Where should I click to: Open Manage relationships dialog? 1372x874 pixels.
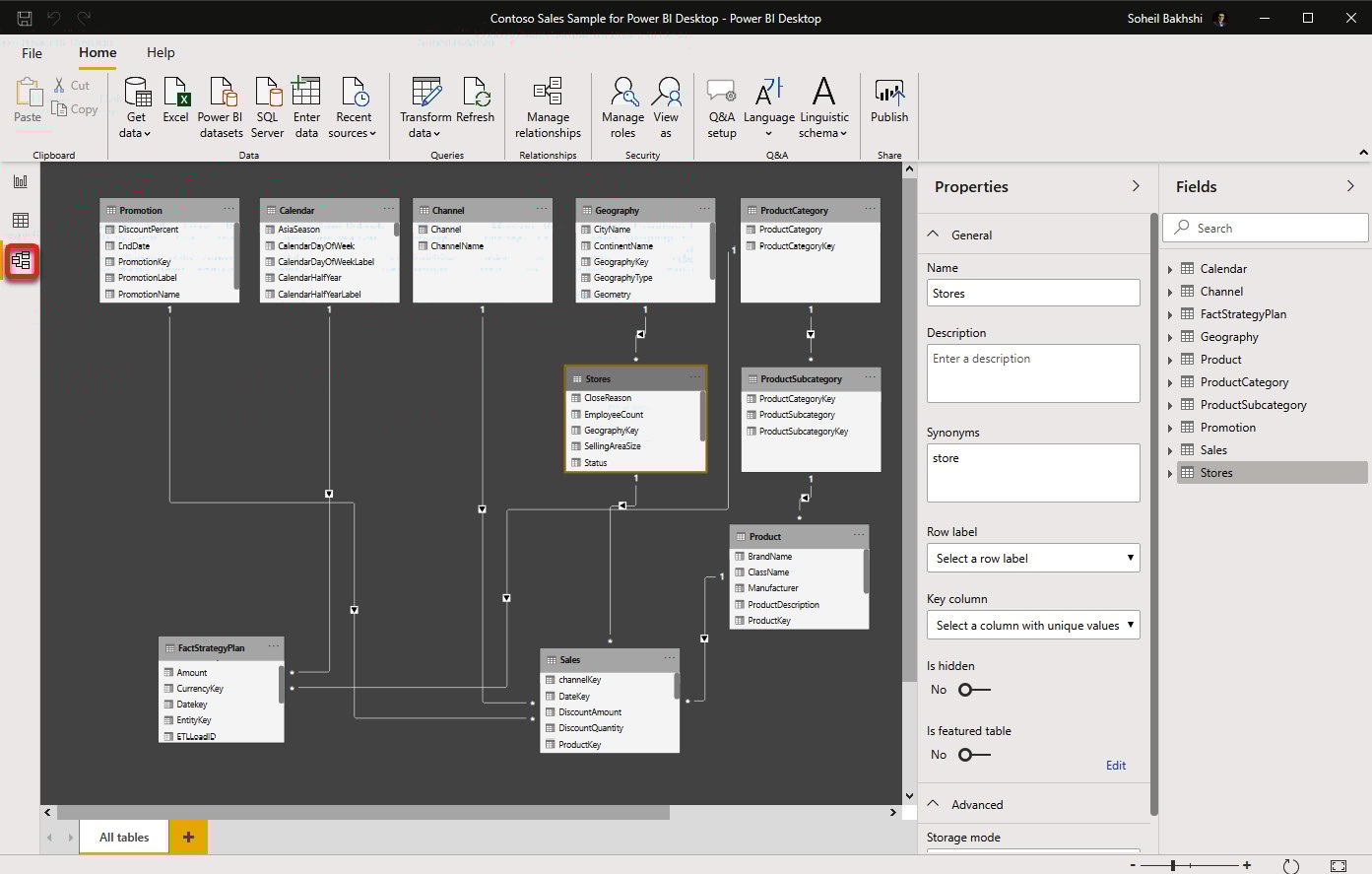coord(548,107)
